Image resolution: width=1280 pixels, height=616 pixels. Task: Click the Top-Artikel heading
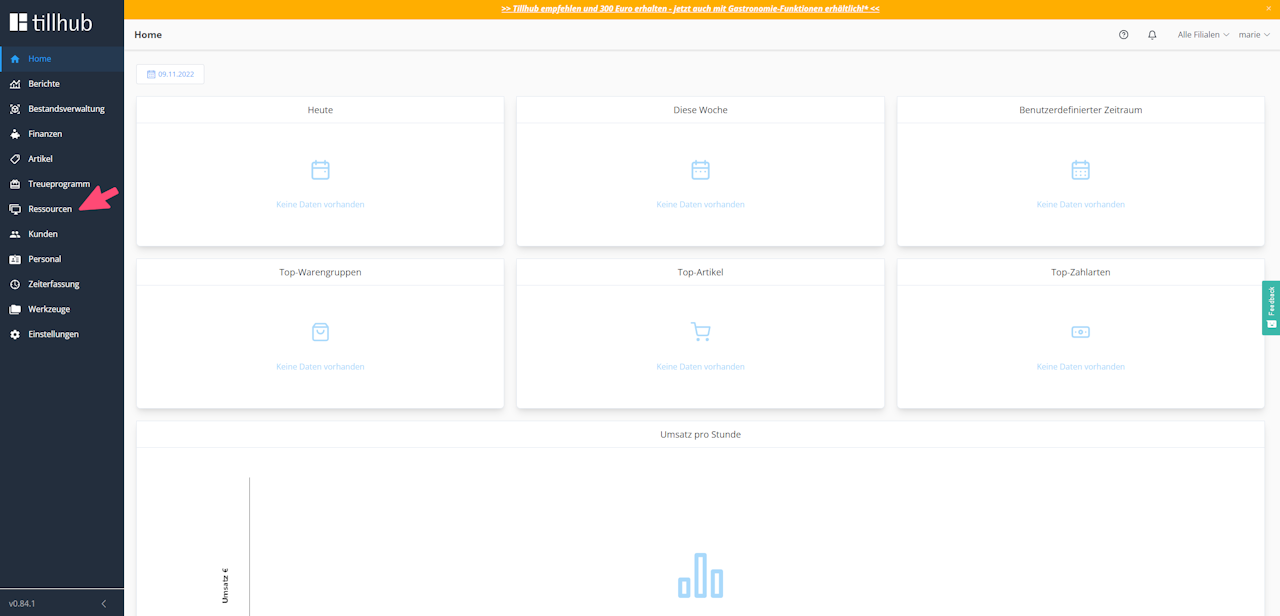click(700, 272)
